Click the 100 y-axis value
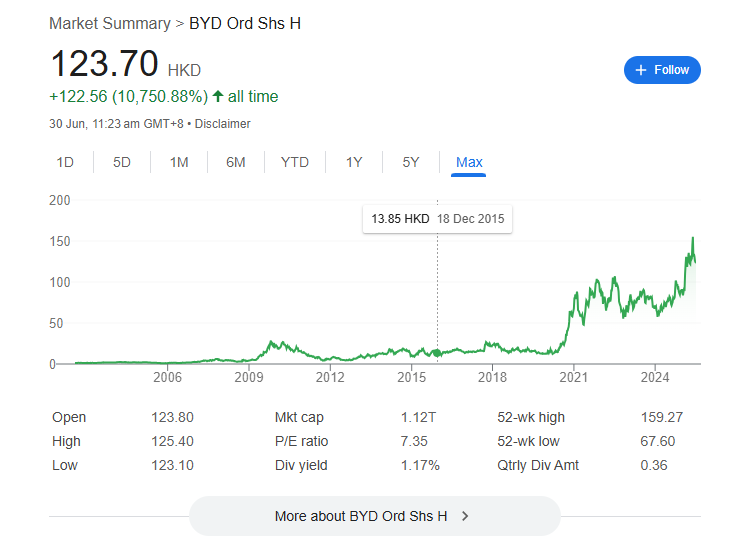The image size is (751, 559). click(x=59, y=282)
